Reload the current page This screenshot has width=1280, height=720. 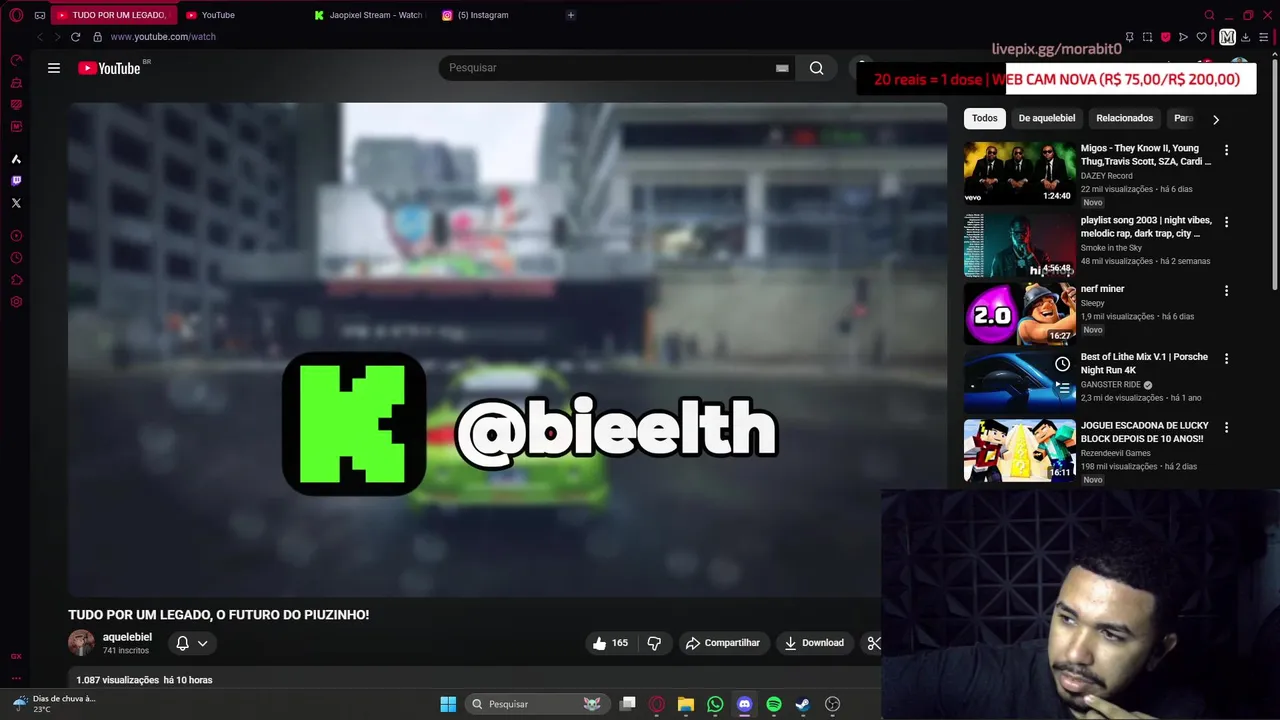[x=75, y=37]
